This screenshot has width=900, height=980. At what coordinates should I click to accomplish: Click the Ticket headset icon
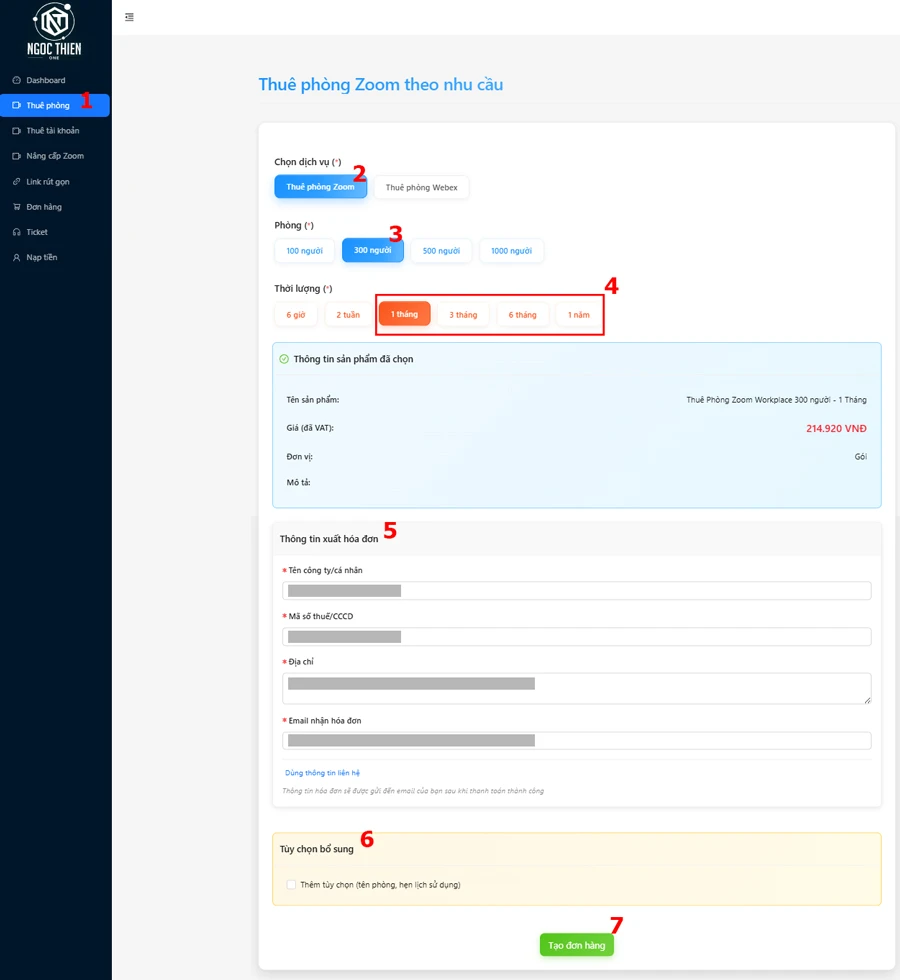pyautogui.click(x=16, y=232)
